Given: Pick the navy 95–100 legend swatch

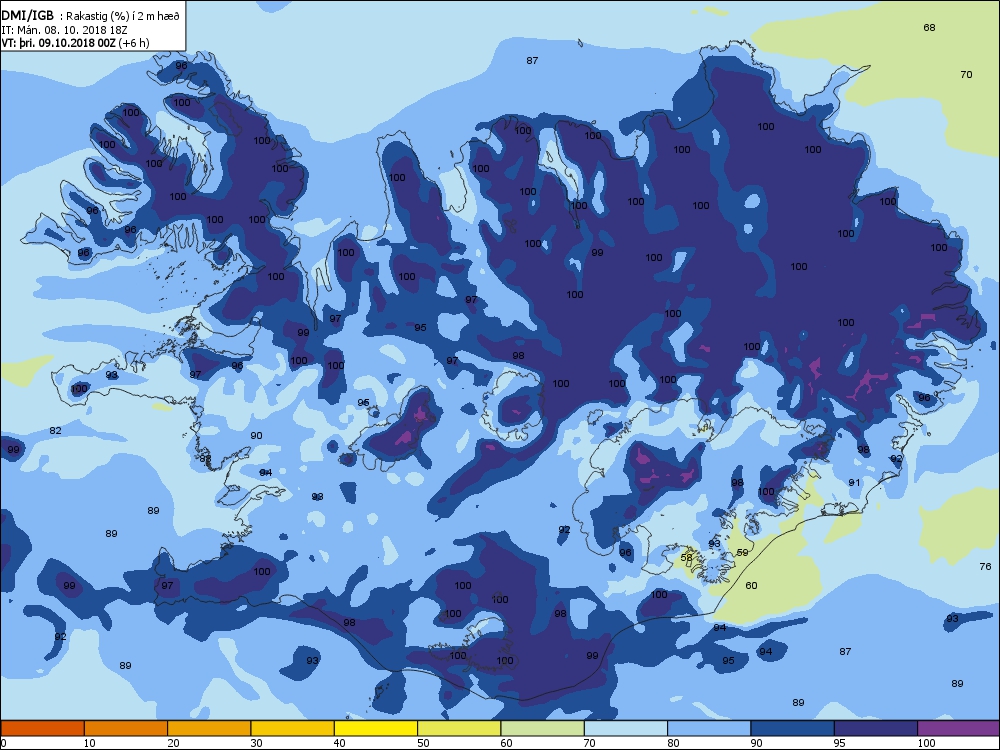Looking at the screenshot, I should tap(876, 728).
